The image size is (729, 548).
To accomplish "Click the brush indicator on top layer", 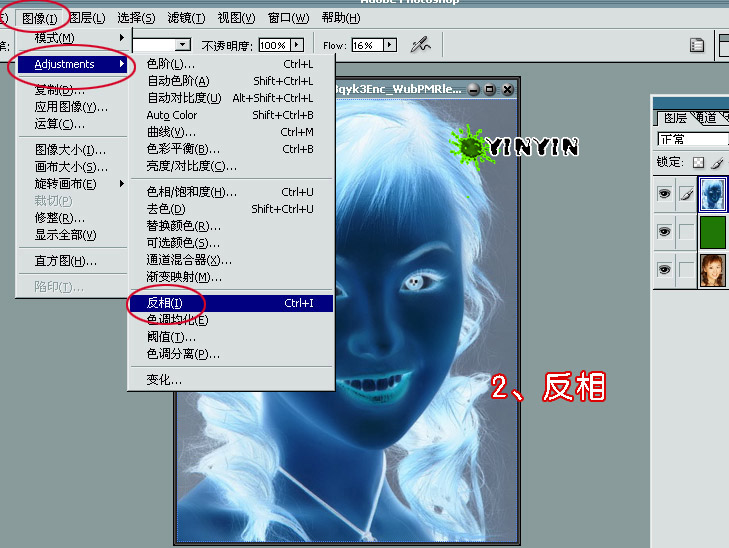I will point(686,194).
